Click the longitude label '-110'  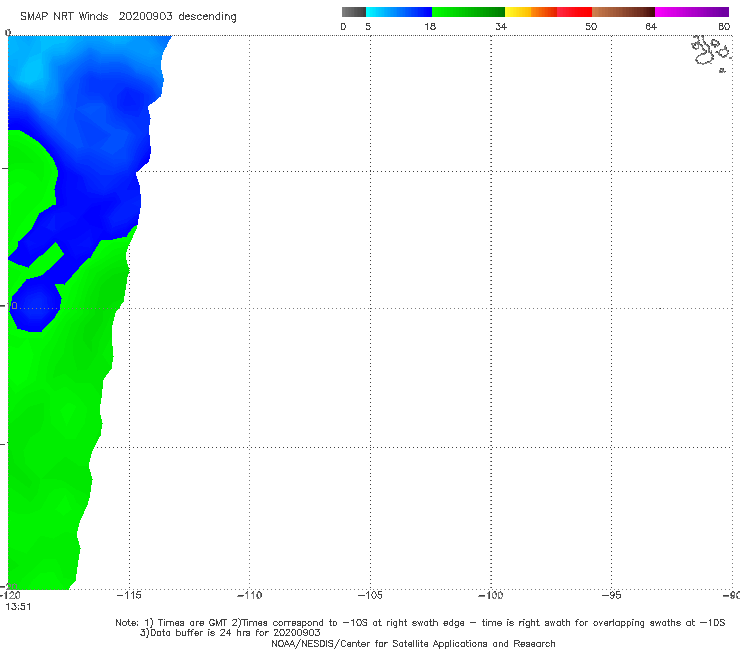click(x=249, y=596)
